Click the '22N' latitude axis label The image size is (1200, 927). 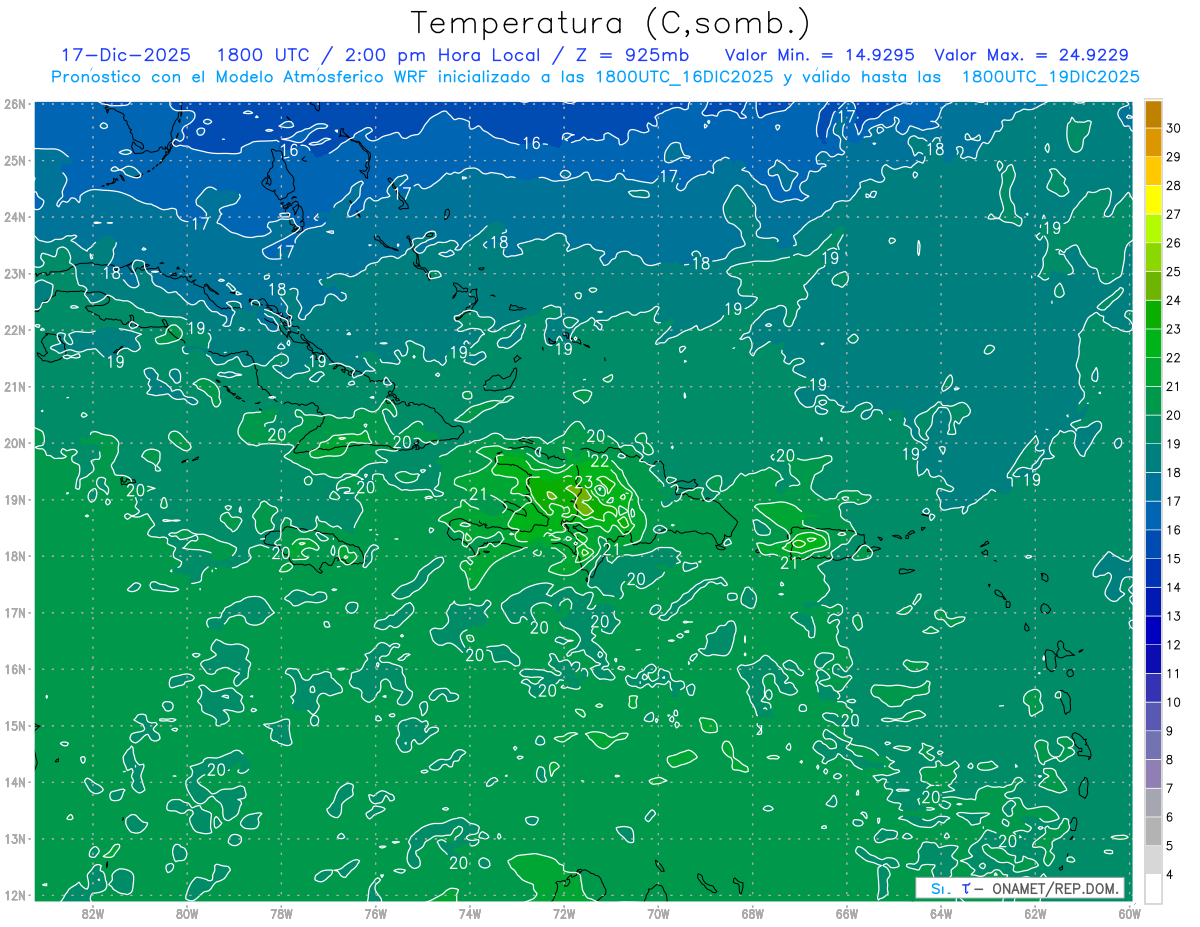pyautogui.click(x=15, y=330)
